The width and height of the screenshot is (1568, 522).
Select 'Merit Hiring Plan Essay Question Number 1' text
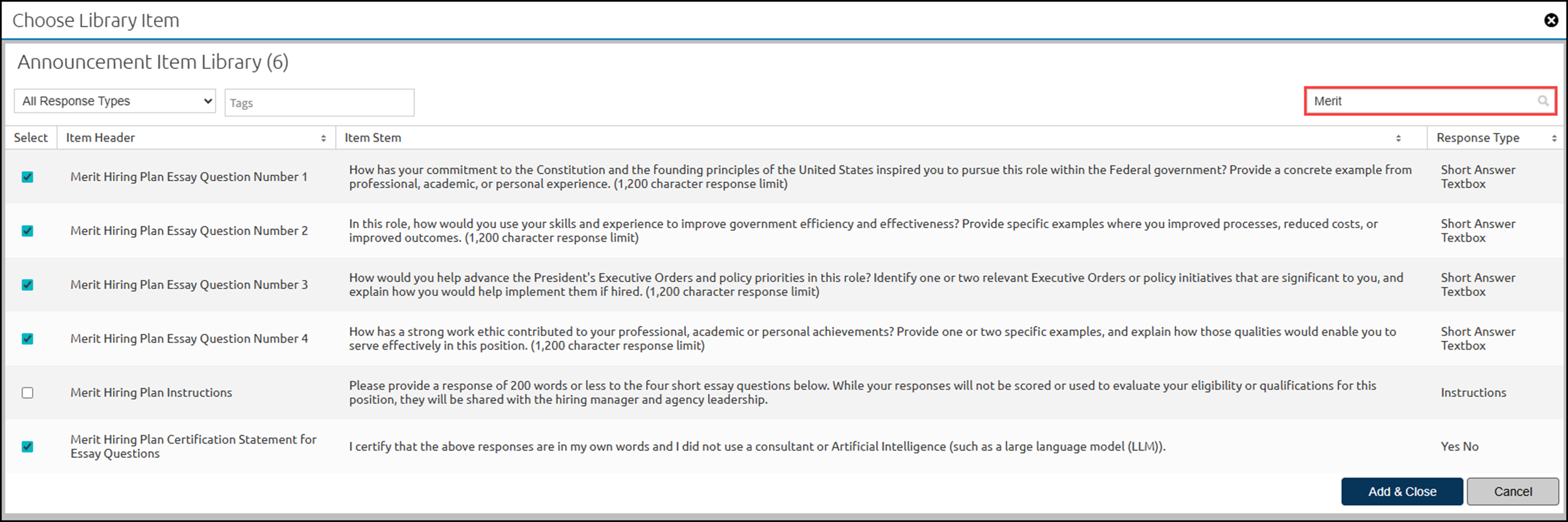click(x=189, y=177)
